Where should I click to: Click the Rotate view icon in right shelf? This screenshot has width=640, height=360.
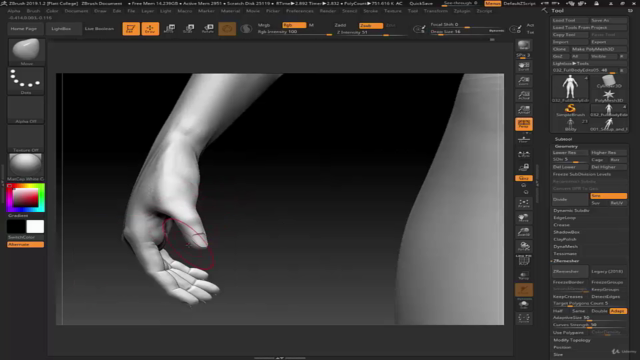pyautogui.click(x=524, y=247)
